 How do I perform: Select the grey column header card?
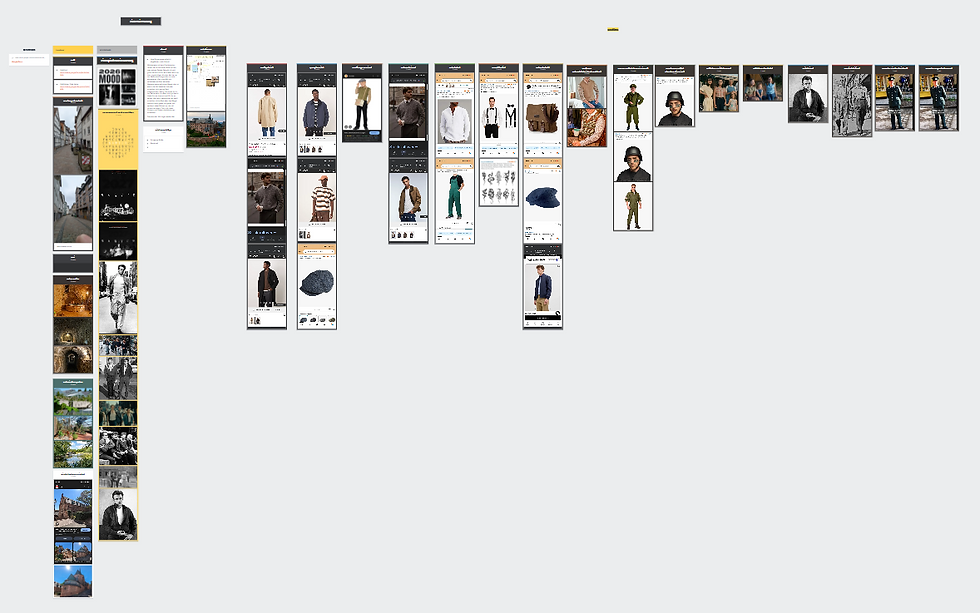[117, 50]
